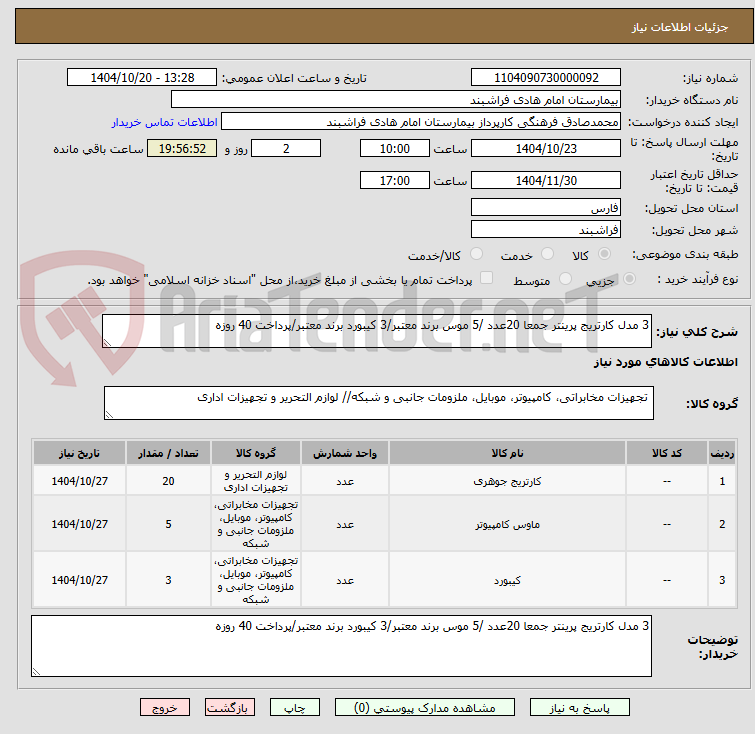Click the چاپ print button
The width and height of the screenshot is (755, 734).
tap(295, 708)
